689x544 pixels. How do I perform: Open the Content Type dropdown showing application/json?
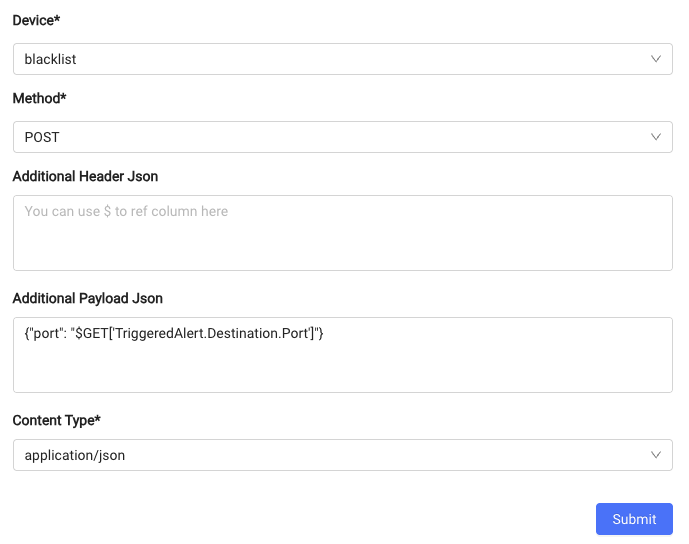click(x=343, y=455)
